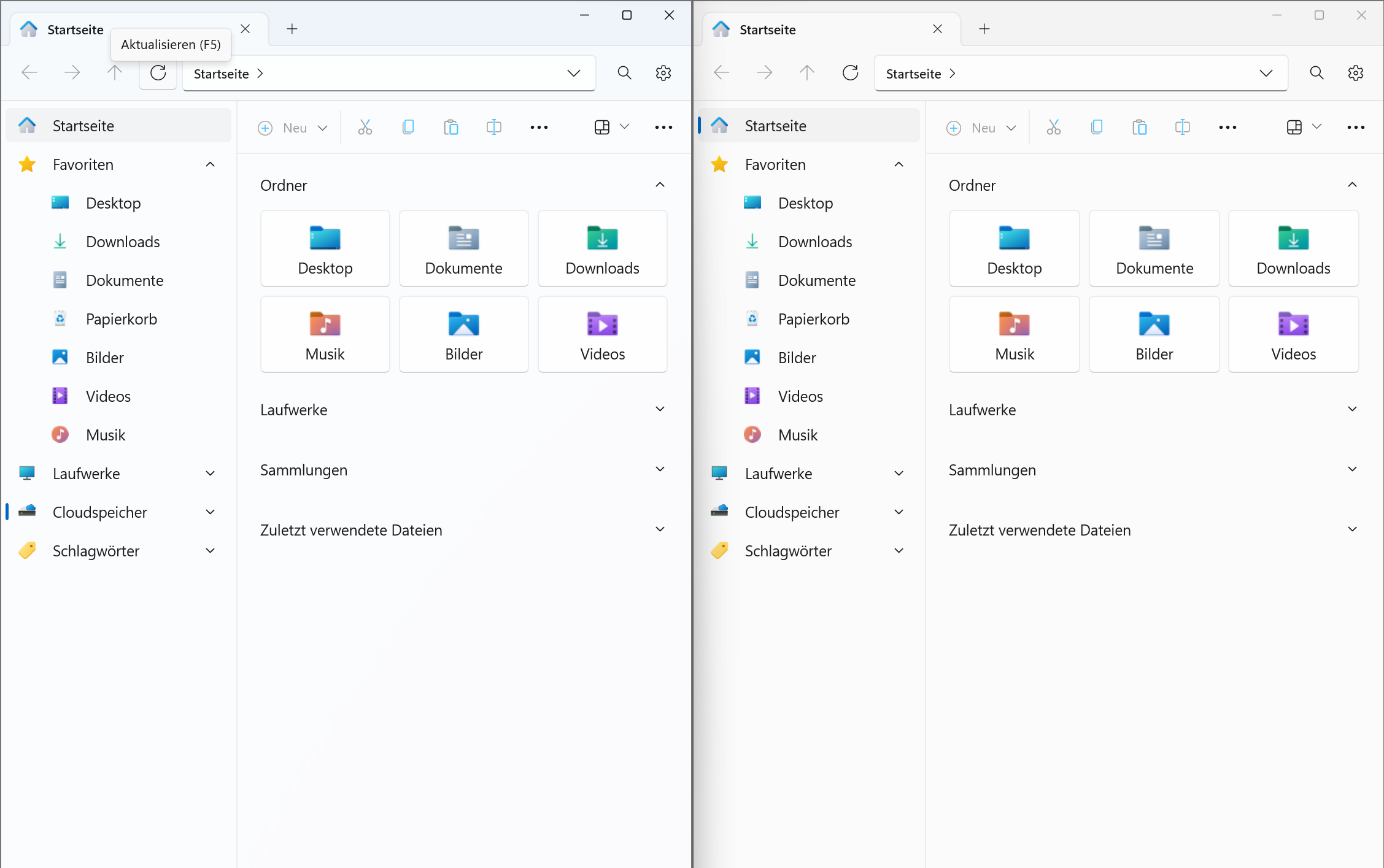Refresh the left Explorer window

pos(158,72)
